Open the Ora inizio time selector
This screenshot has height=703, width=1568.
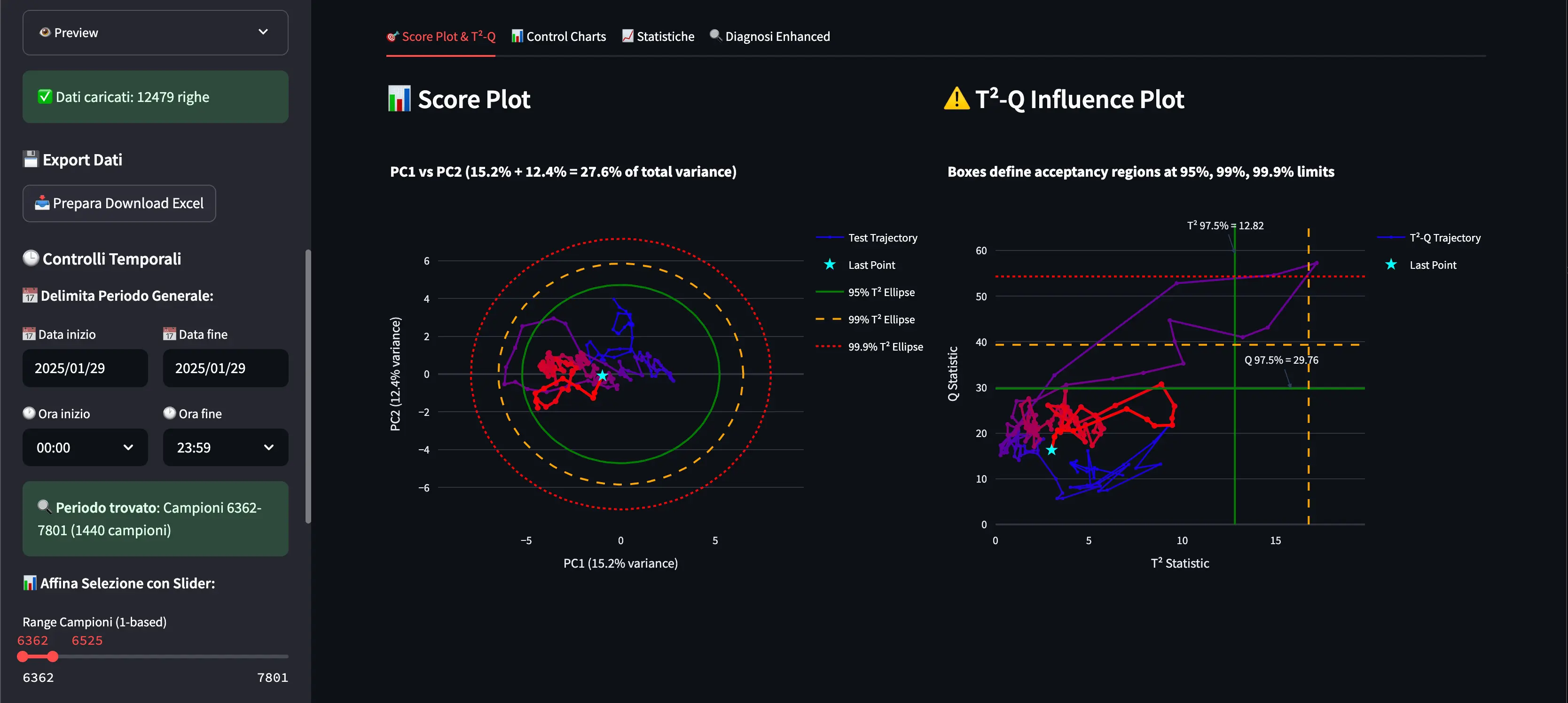click(x=85, y=447)
